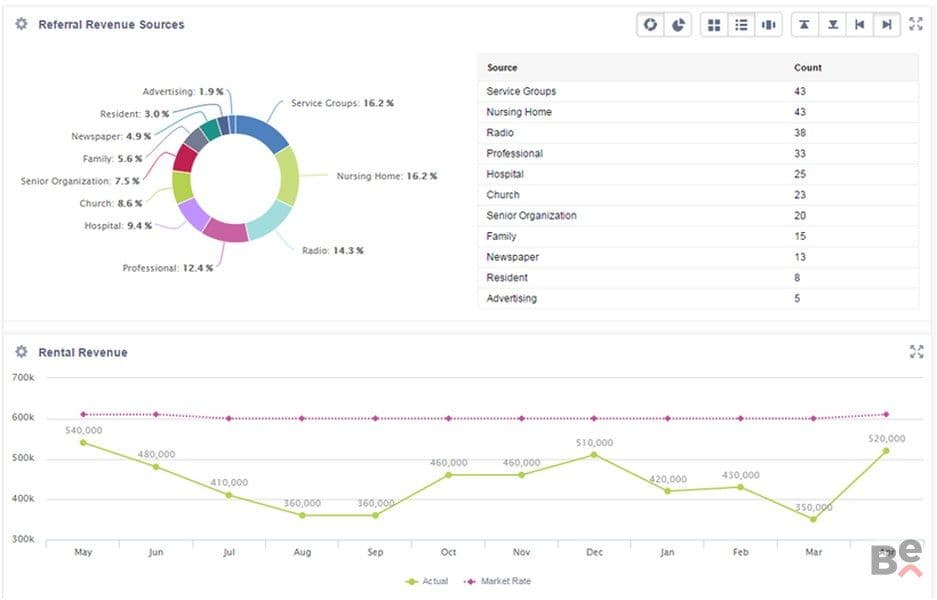Expand Referral Revenue Sources panel fullscreen
Viewport: 937px width, 600px height.
click(916, 24)
